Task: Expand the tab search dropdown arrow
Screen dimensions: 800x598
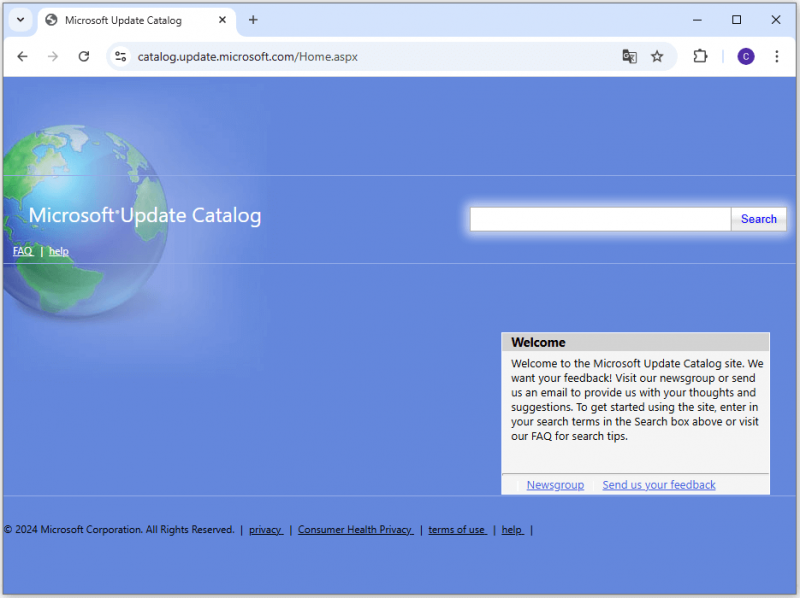Action: point(20,20)
